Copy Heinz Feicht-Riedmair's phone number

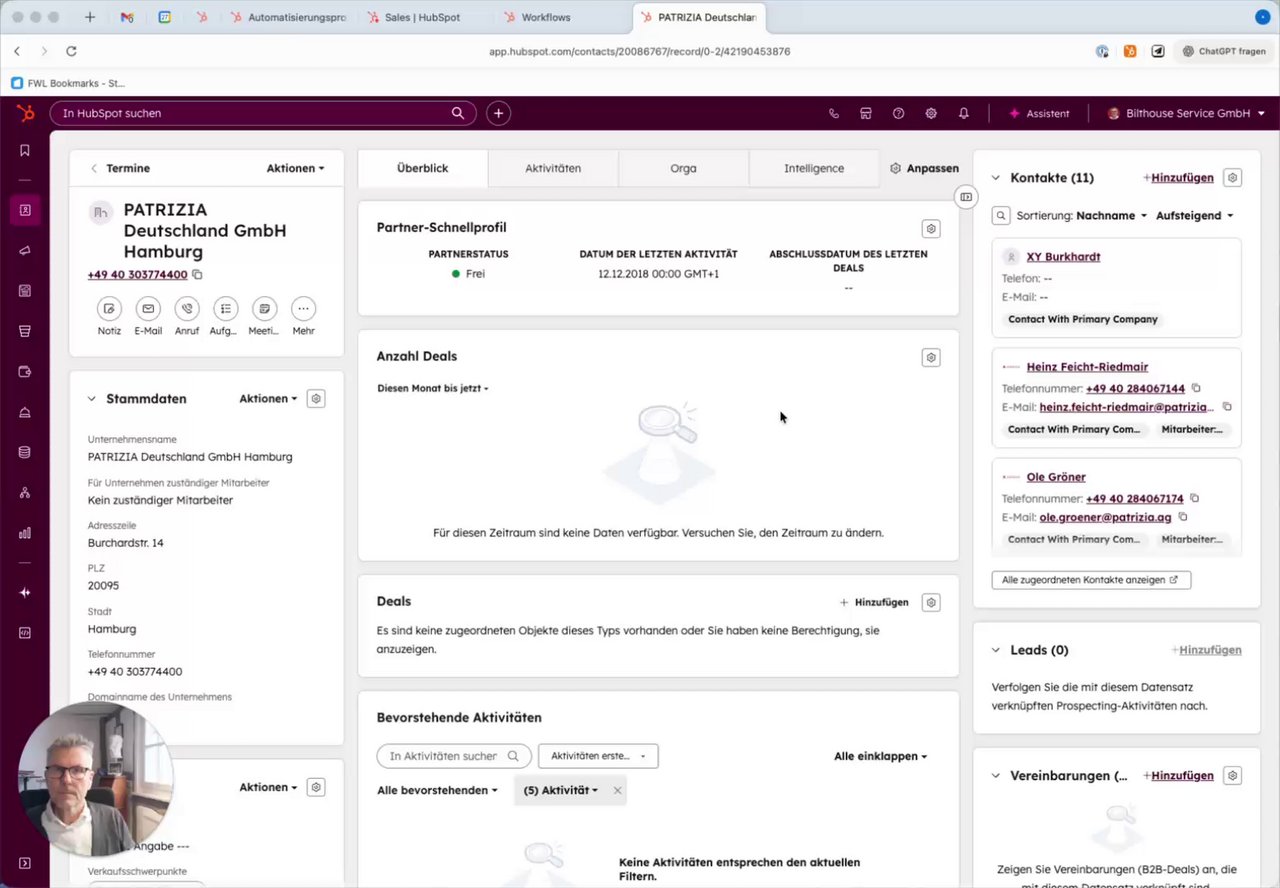[x=1196, y=388]
